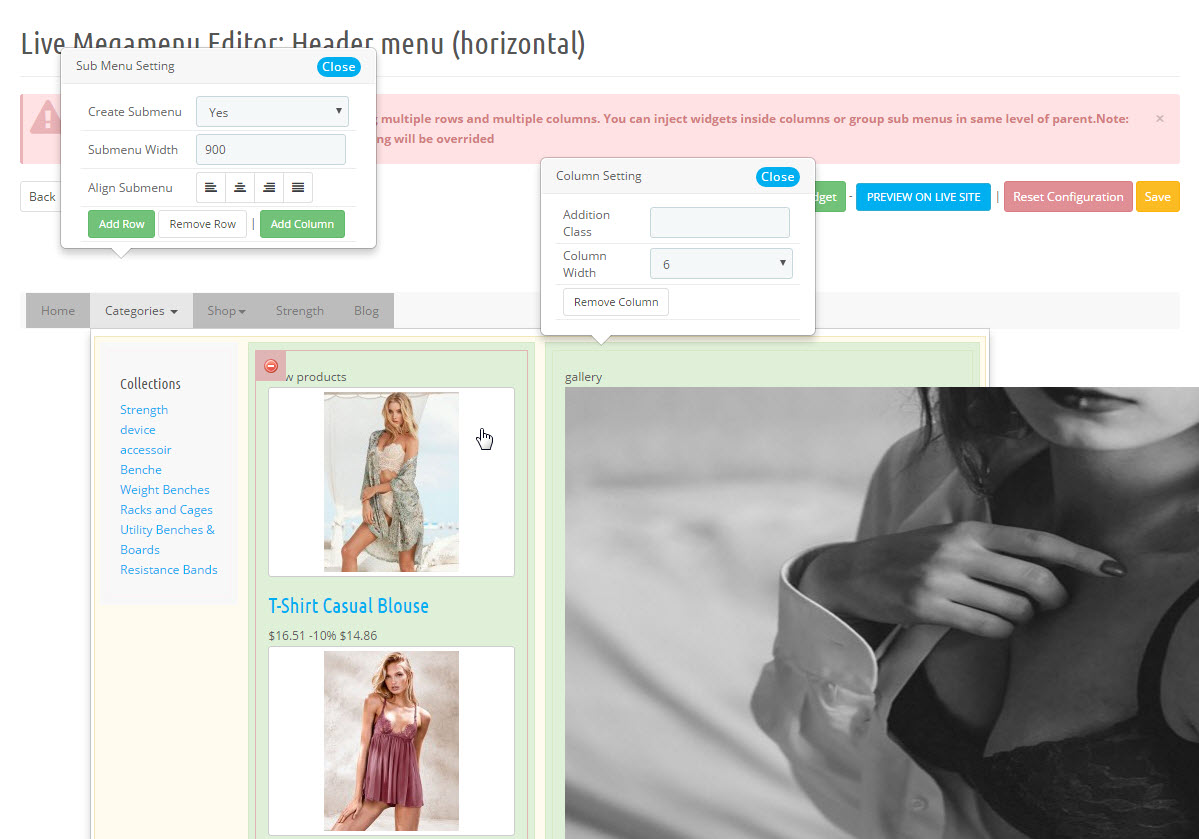Open the Weight Benches collection link

click(x=165, y=490)
